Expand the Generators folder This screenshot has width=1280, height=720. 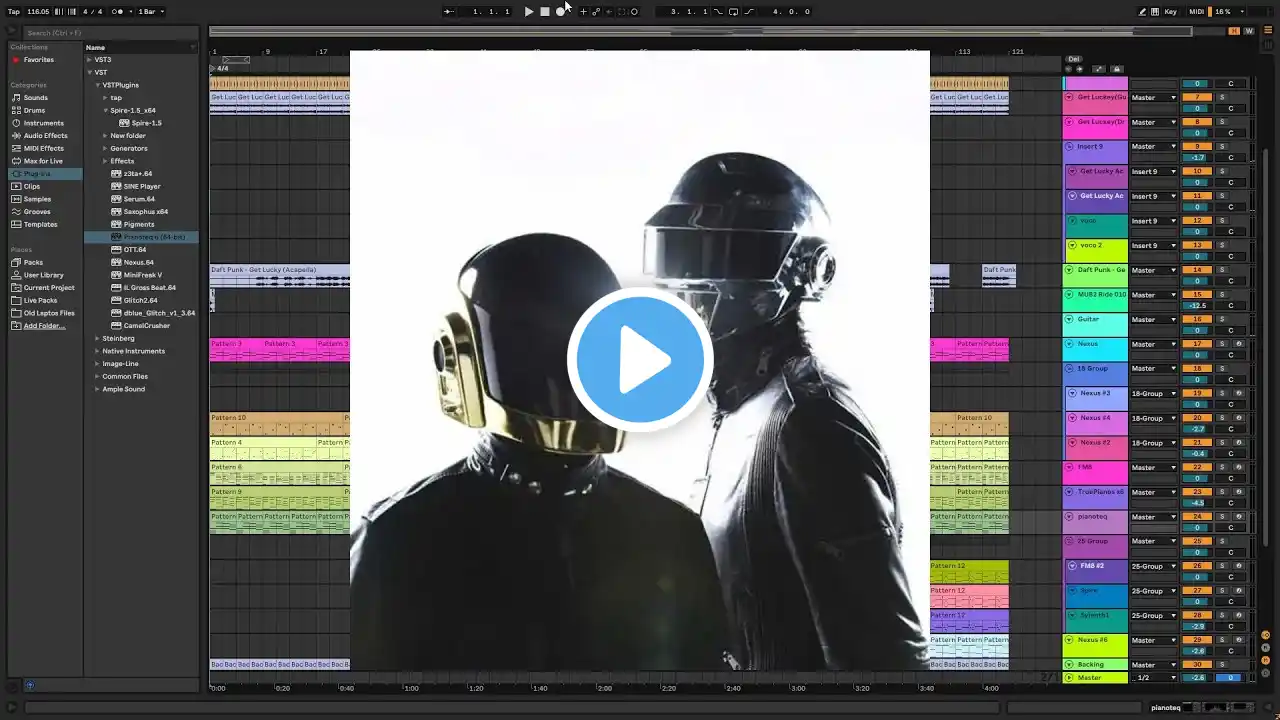106,148
